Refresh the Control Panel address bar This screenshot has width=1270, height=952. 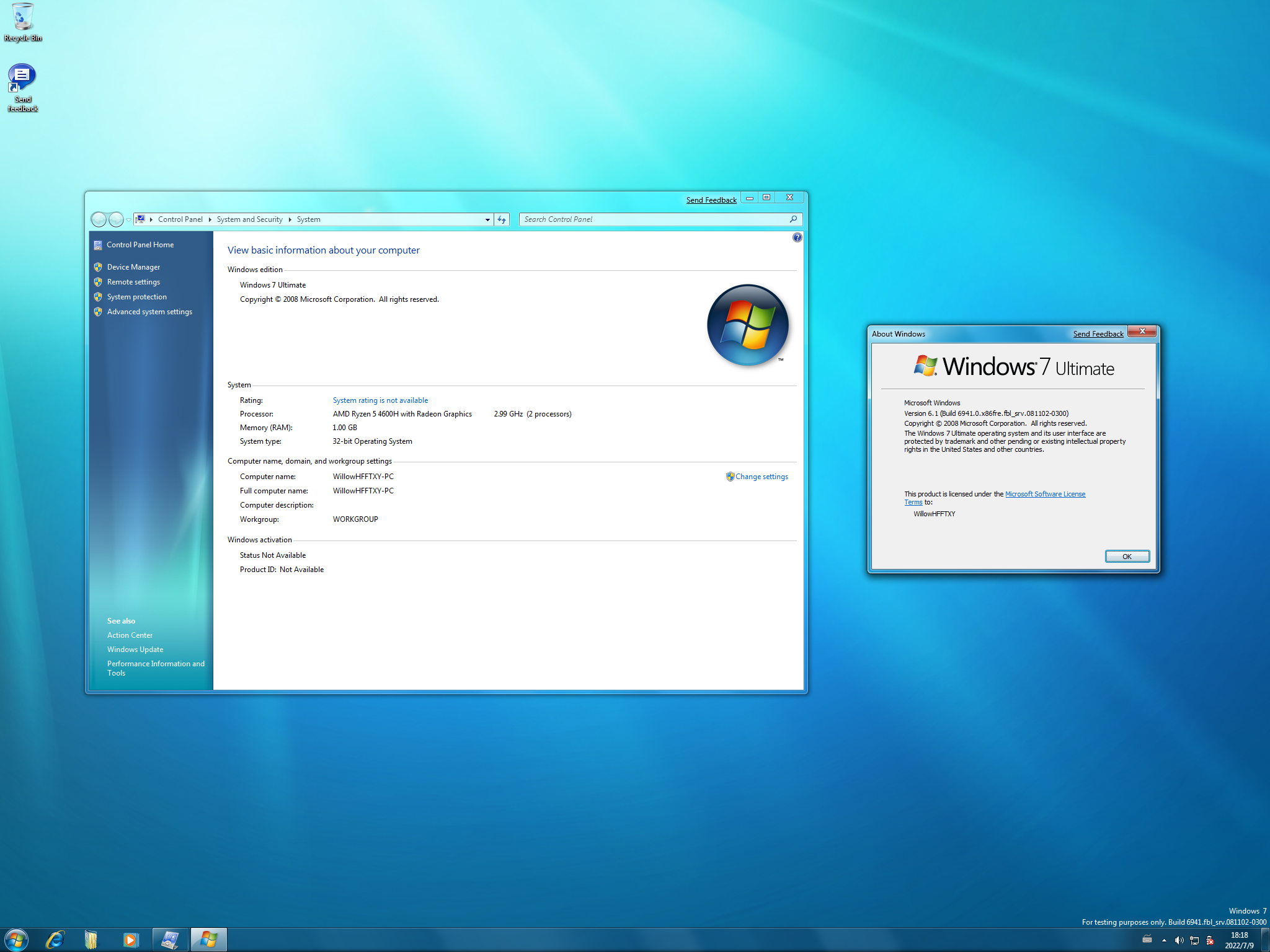[x=502, y=219]
